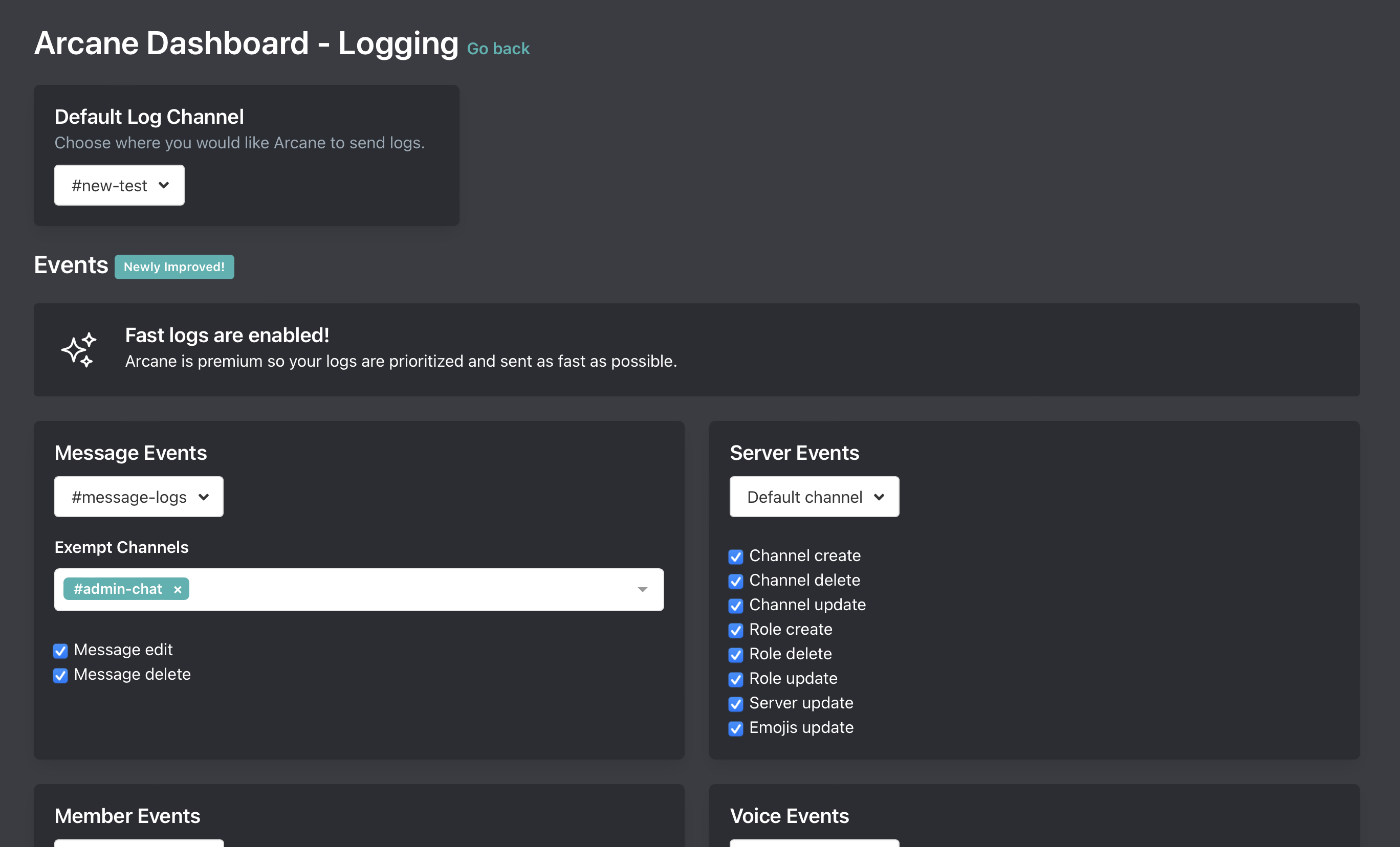The height and width of the screenshot is (847, 1400).
Task: Click the sparkle icon beside Fast logs
Action: pyautogui.click(x=79, y=349)
